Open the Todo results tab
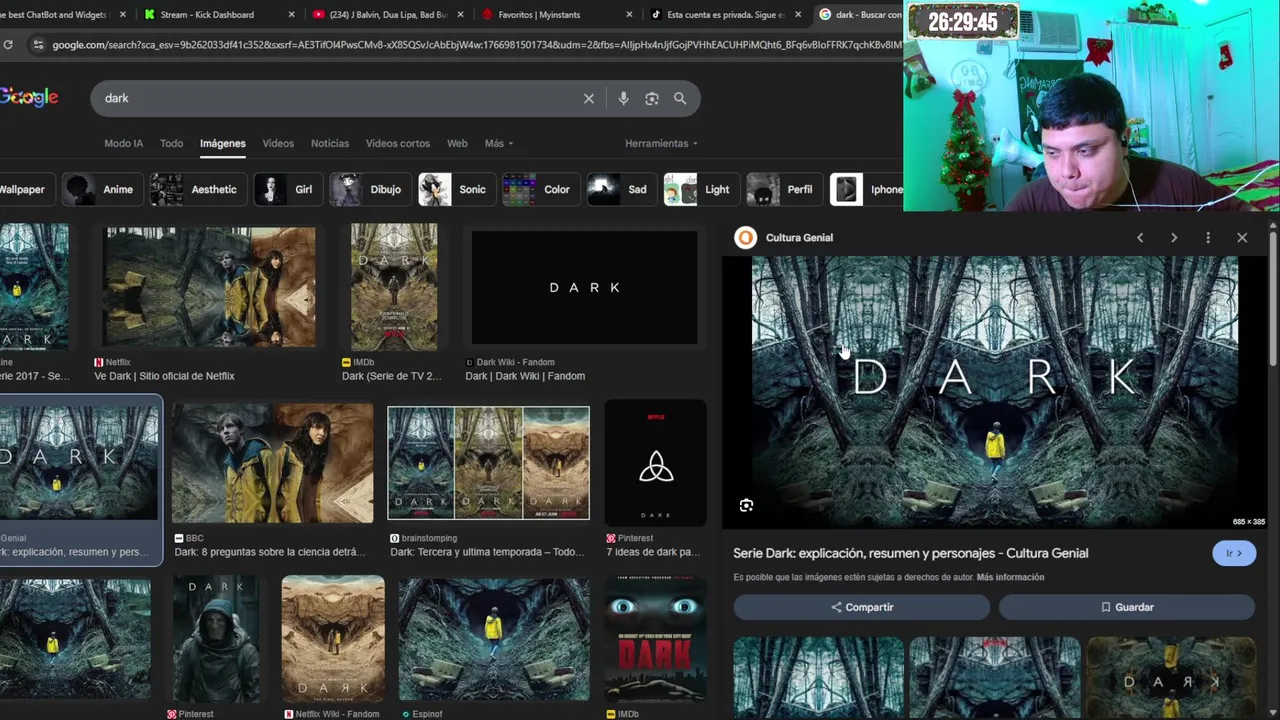This screenshot has height=720, width=1280. [x=172, y=144]
